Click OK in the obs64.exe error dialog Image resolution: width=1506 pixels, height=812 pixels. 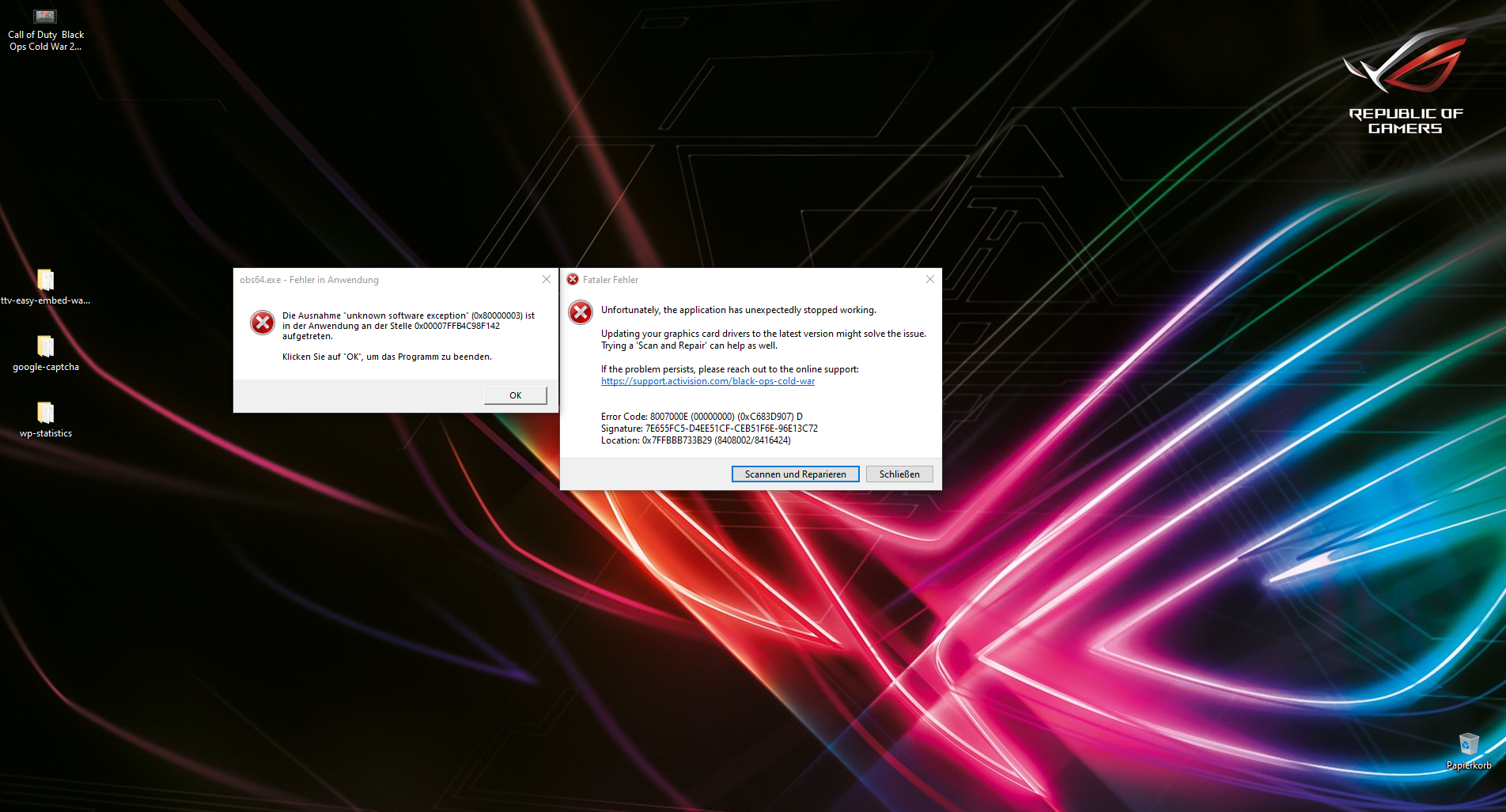point(515,395)
